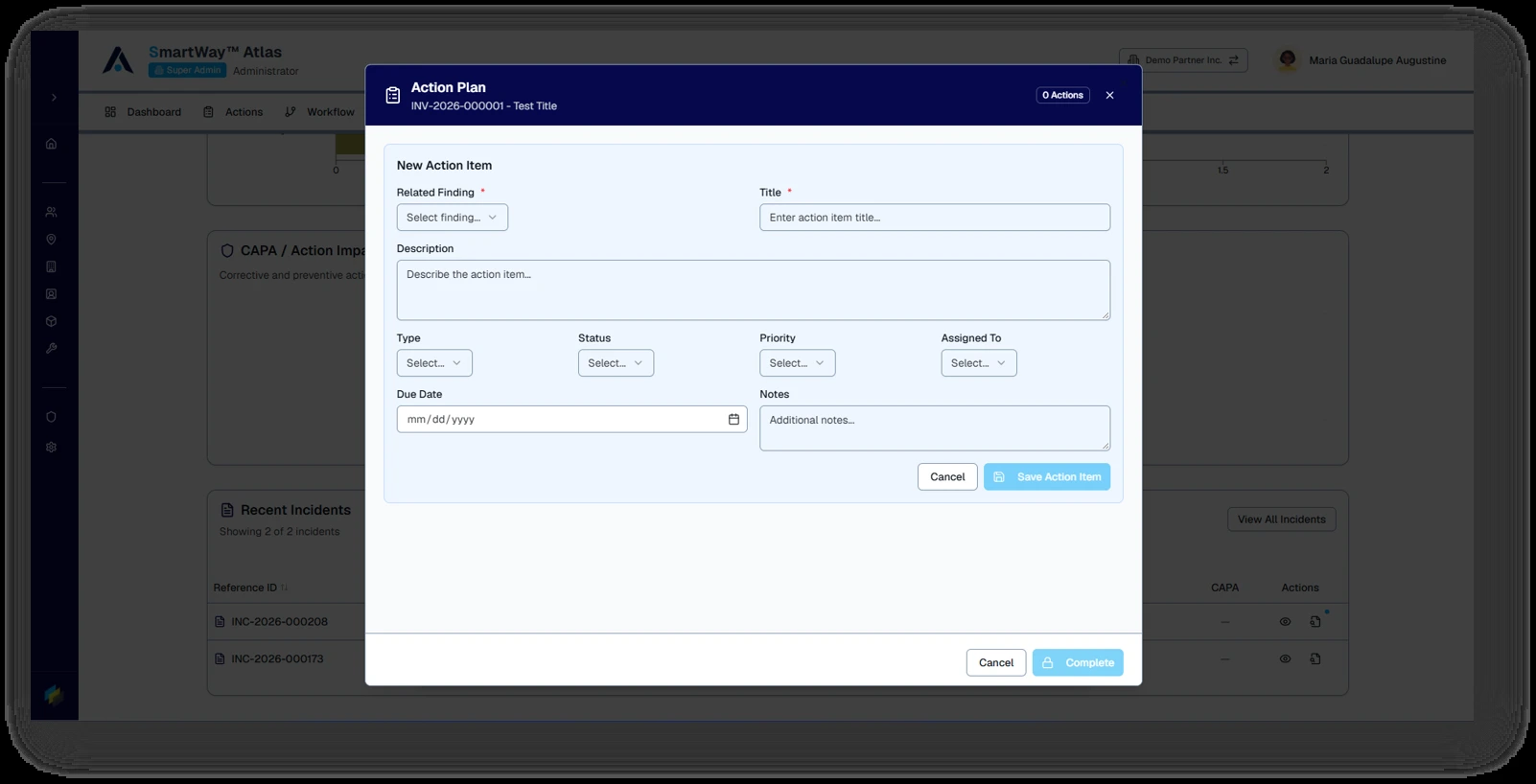Click the wrench tool sidebar icon
The height and width of the screenshot is (784, 1536).
(52, 349)
